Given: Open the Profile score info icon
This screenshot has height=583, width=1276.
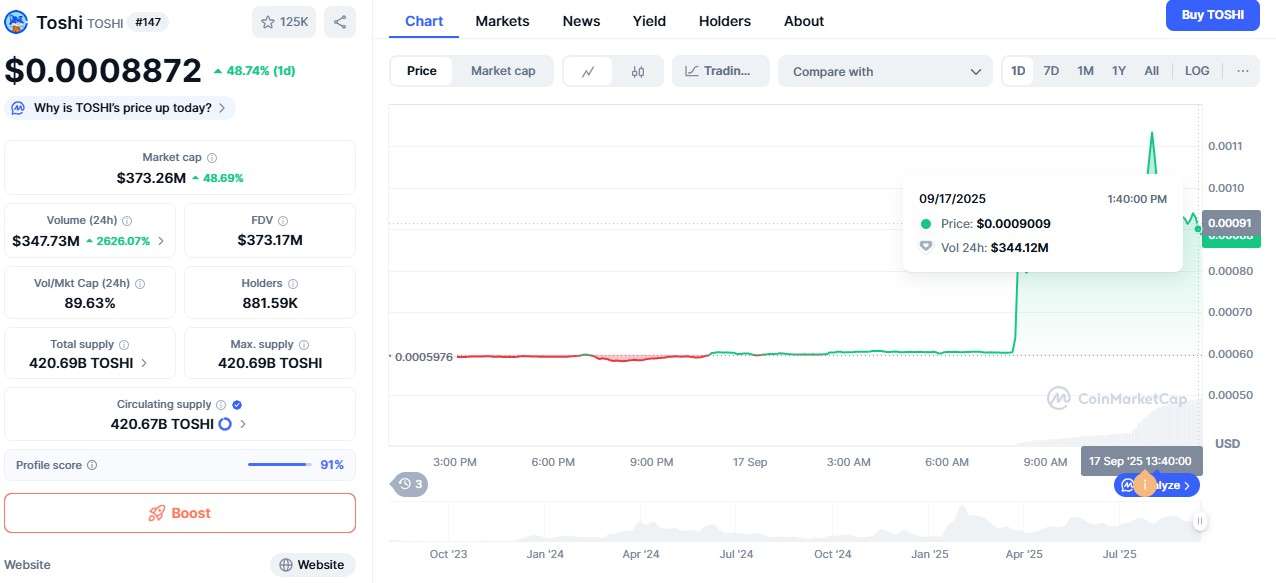Looking at the screenshot, I should pyautogui.click(x=92, y=465).
